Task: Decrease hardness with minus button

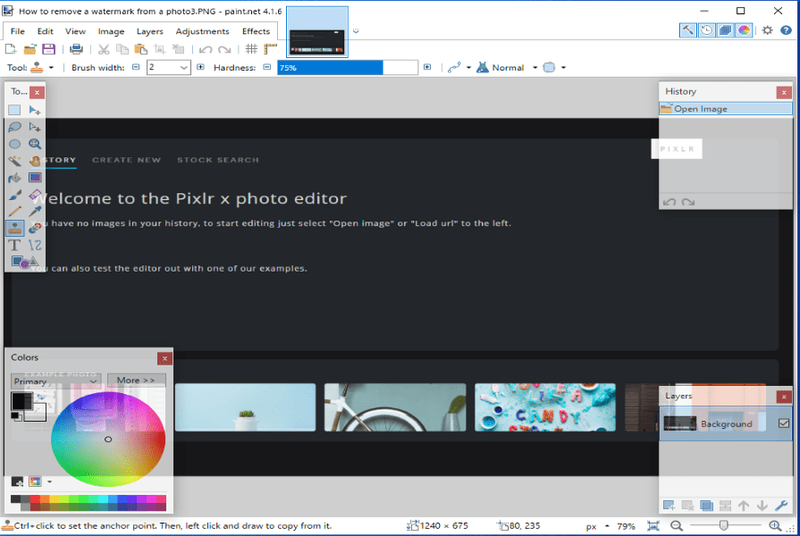Action: pyautogui.click(x=267, y=67)
